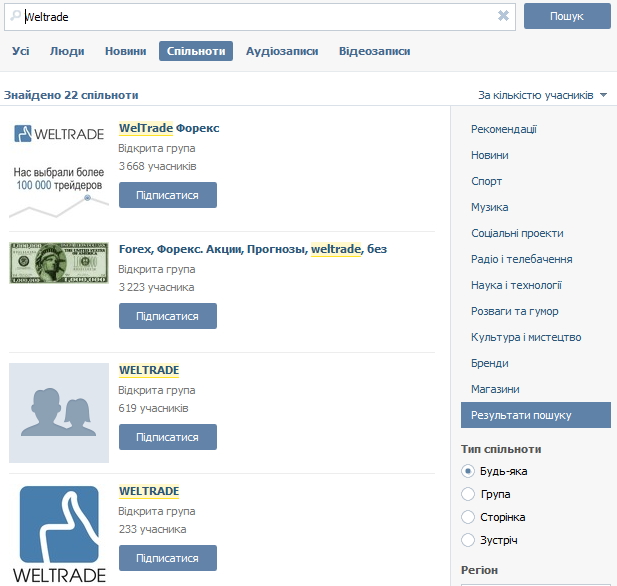Select Результати пошуку sidebar item

point(536,415)
